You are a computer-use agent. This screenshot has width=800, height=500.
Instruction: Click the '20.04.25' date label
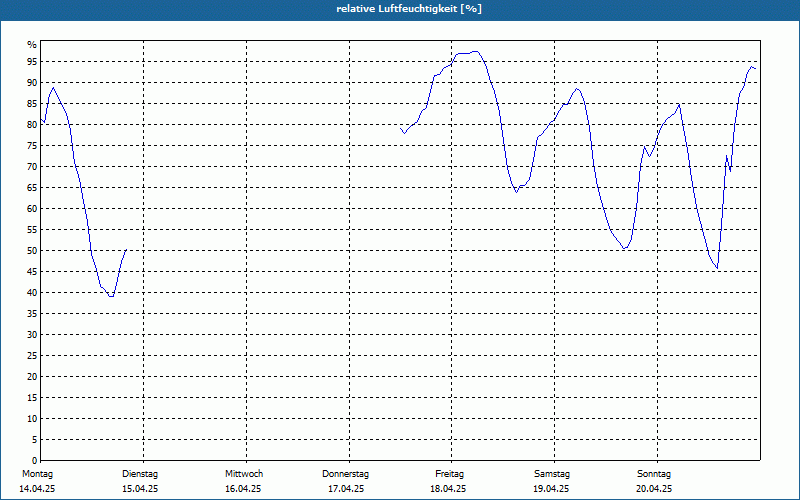click(x=654, y=489)
